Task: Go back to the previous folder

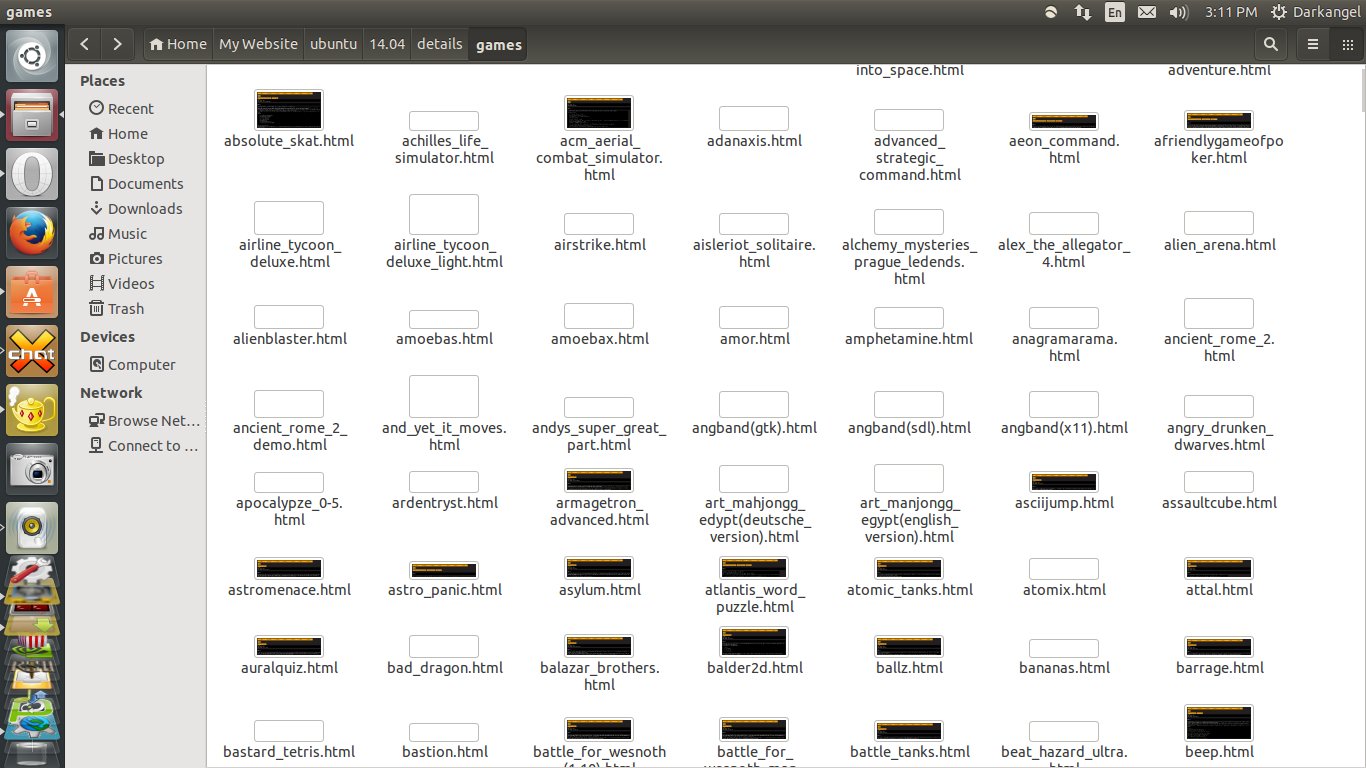Action: 85,44
